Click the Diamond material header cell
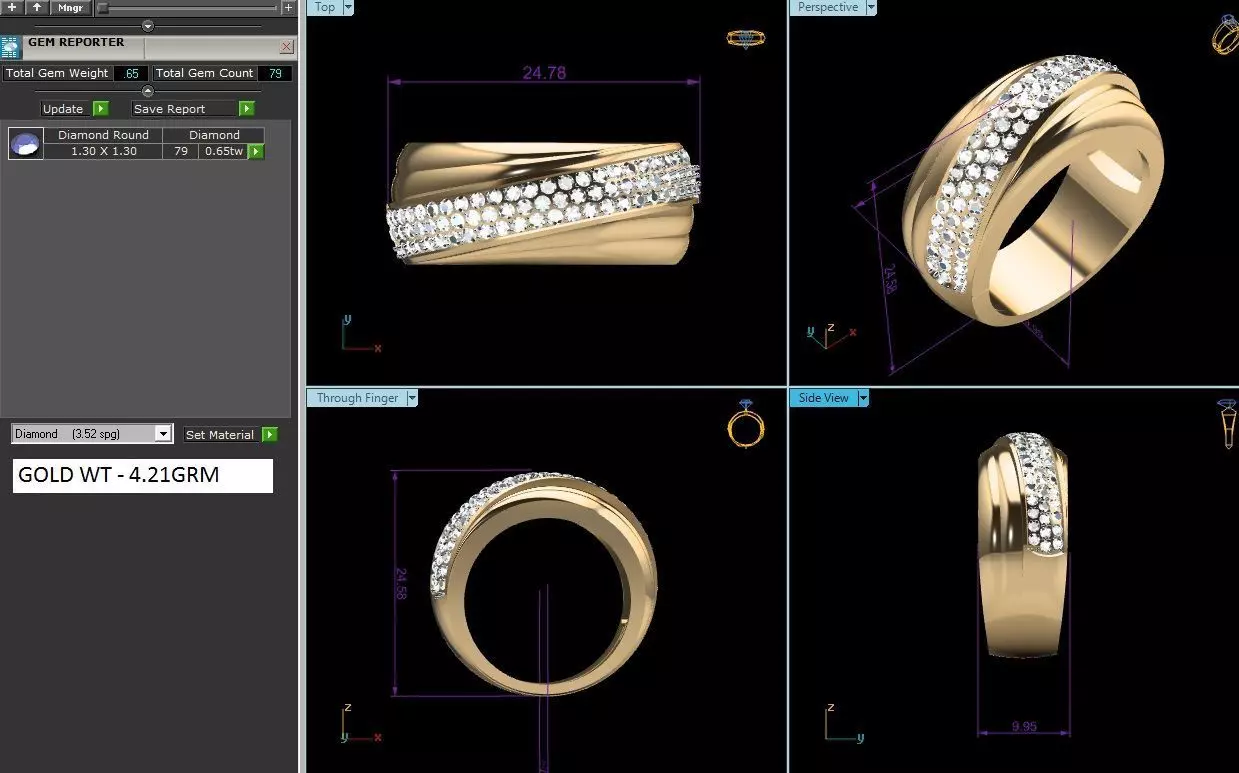Image resolution: width=1239 pixels, height=773 pixels. coord(214,135)
